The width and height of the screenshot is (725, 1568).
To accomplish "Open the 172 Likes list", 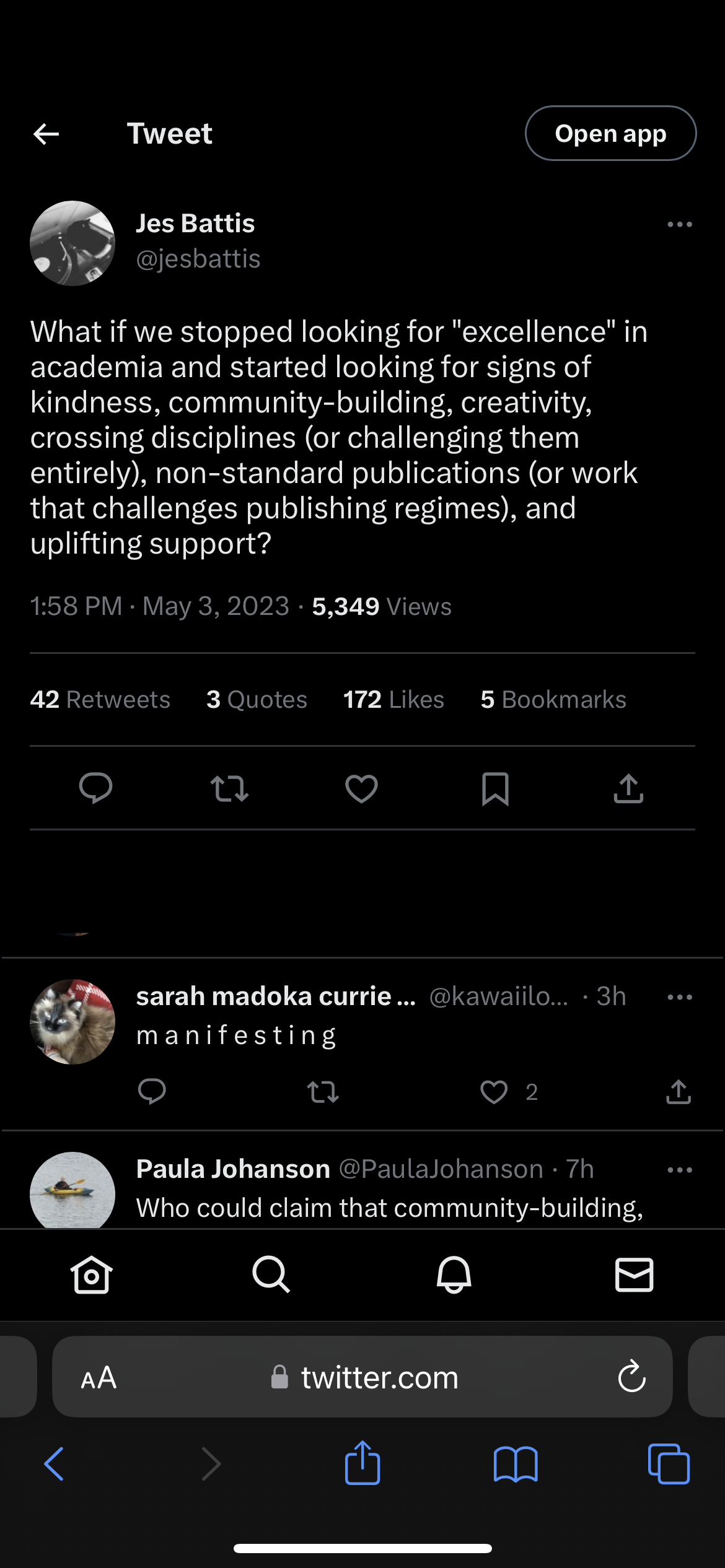I will coord(393,699).
